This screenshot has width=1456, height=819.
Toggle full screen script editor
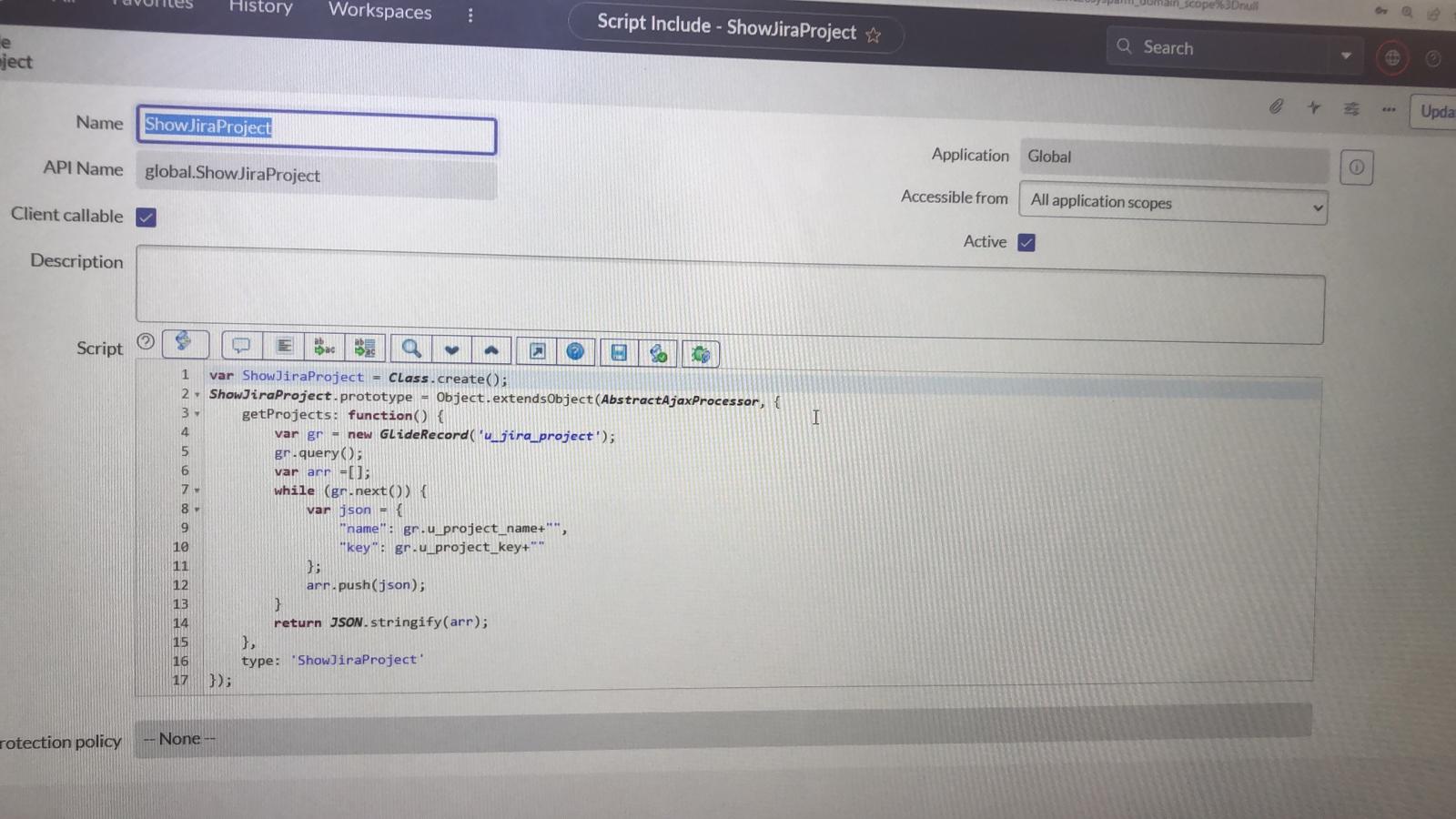(x=538, y=351)
